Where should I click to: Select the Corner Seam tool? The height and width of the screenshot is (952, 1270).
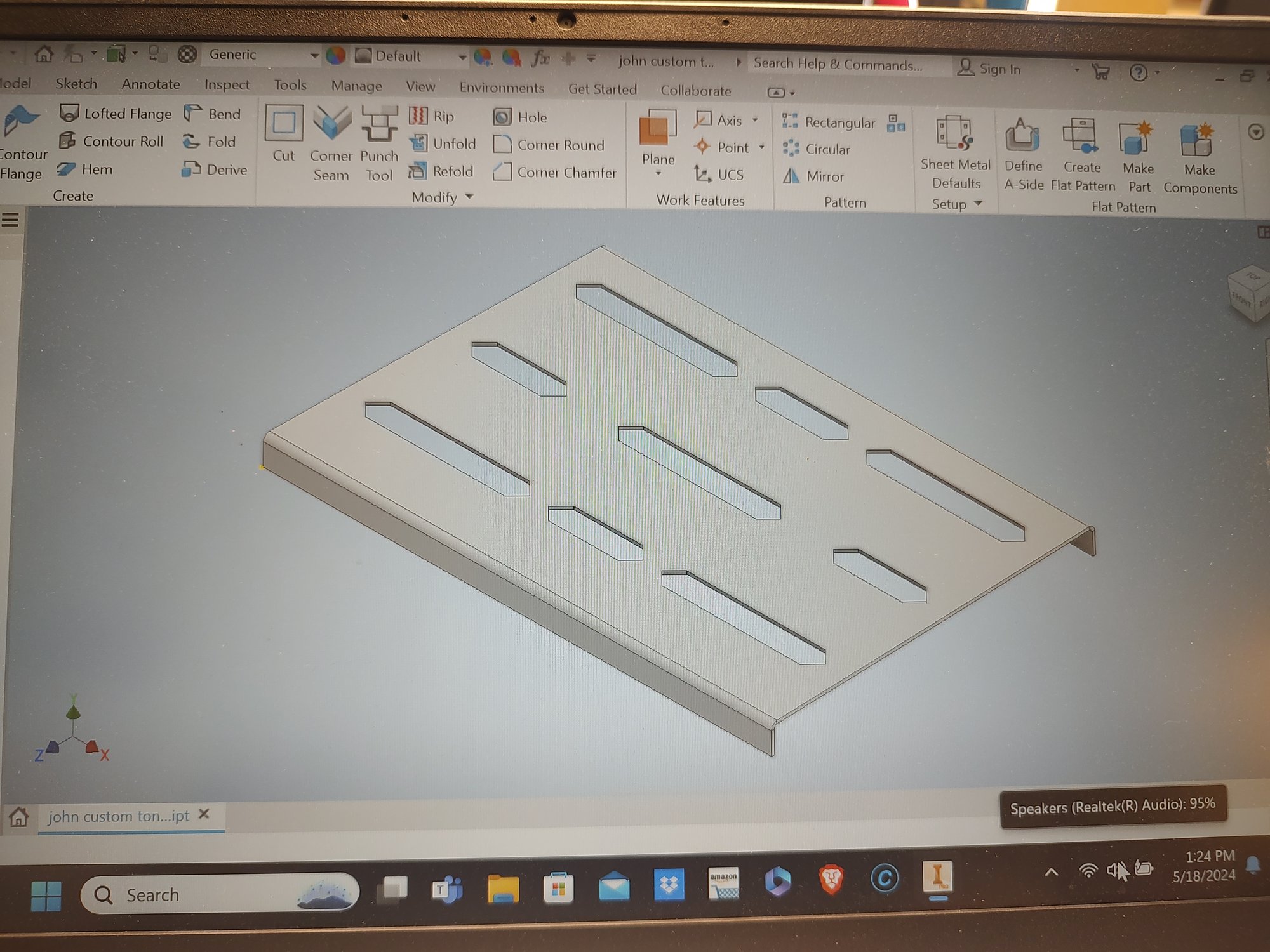[331, 124]
